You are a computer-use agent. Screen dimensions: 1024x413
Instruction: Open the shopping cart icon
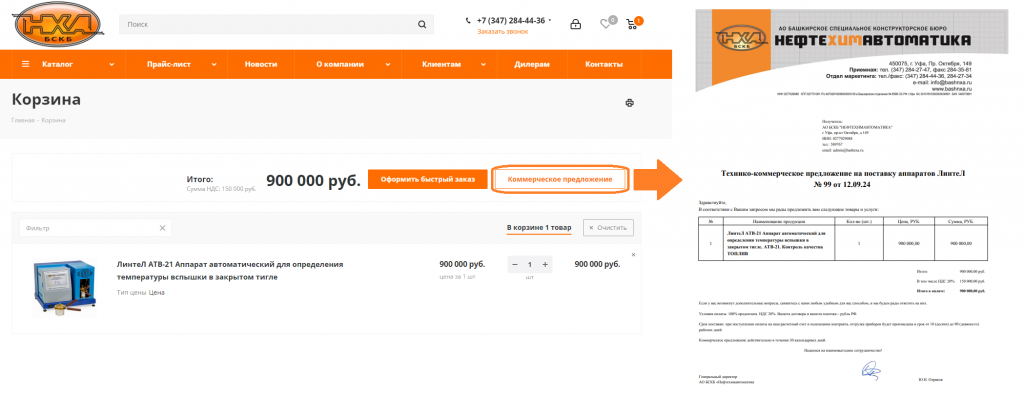coord(631,24)
